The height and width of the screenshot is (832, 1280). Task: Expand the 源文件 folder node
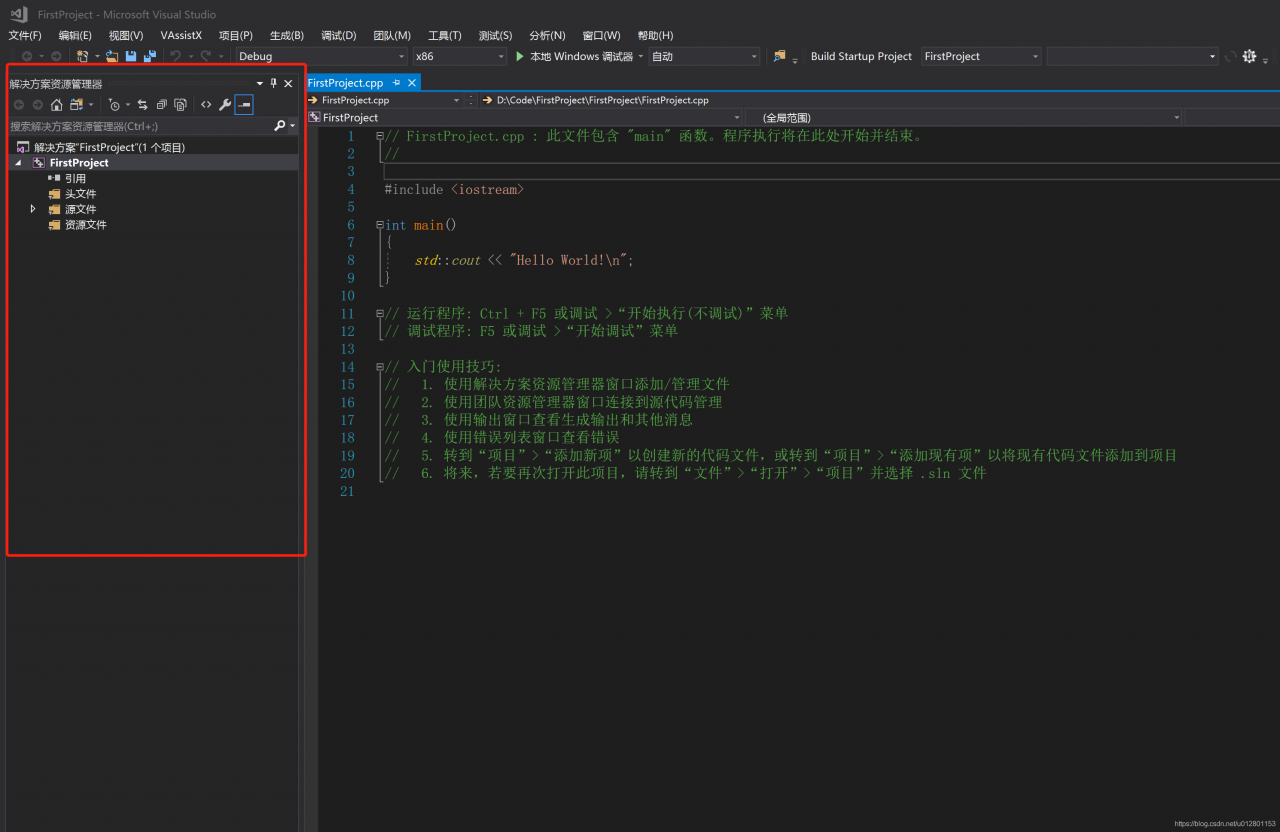(x=33, y=209)
